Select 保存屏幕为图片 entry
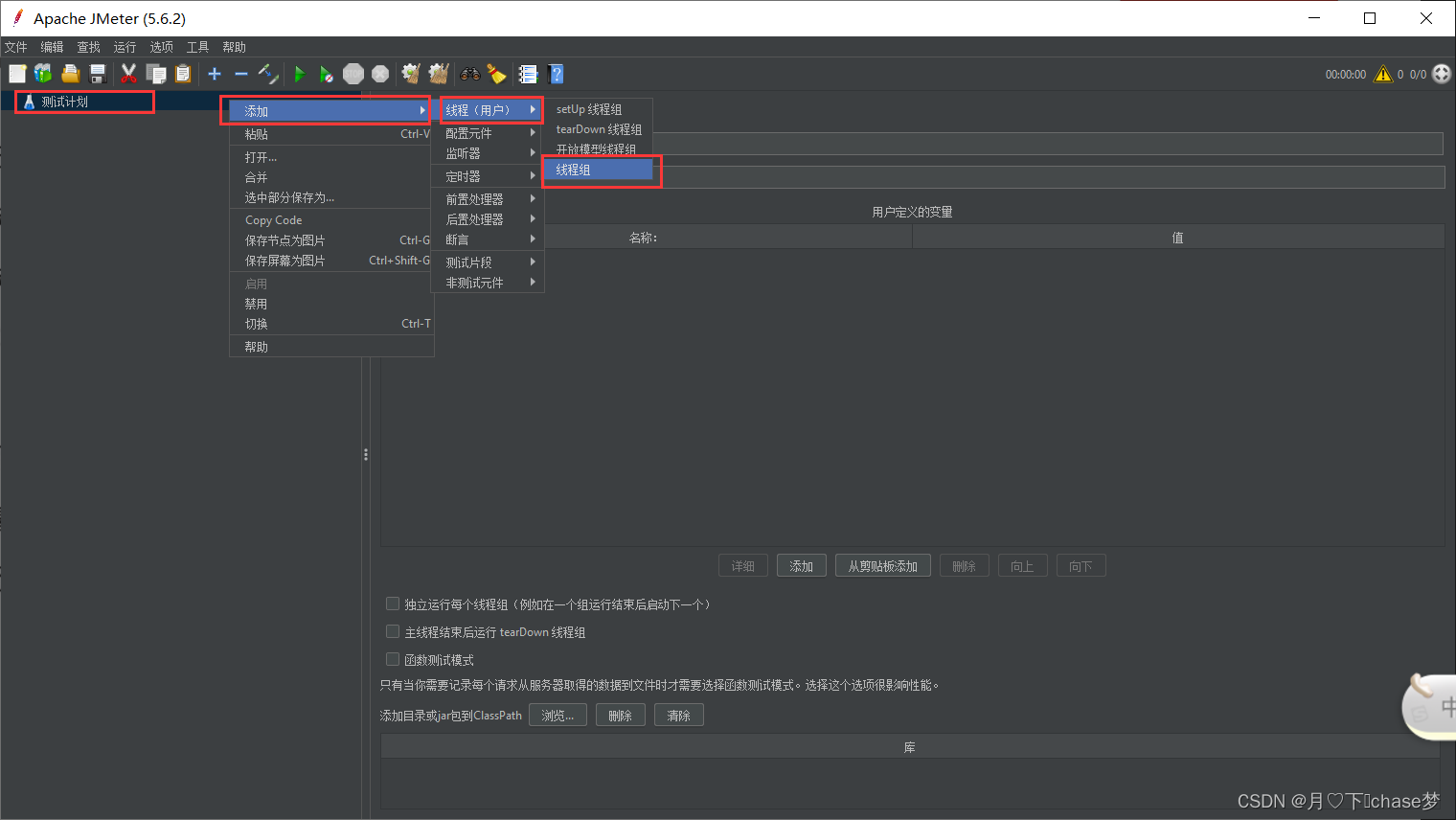The image size is (1456, 820). [331, 261]
